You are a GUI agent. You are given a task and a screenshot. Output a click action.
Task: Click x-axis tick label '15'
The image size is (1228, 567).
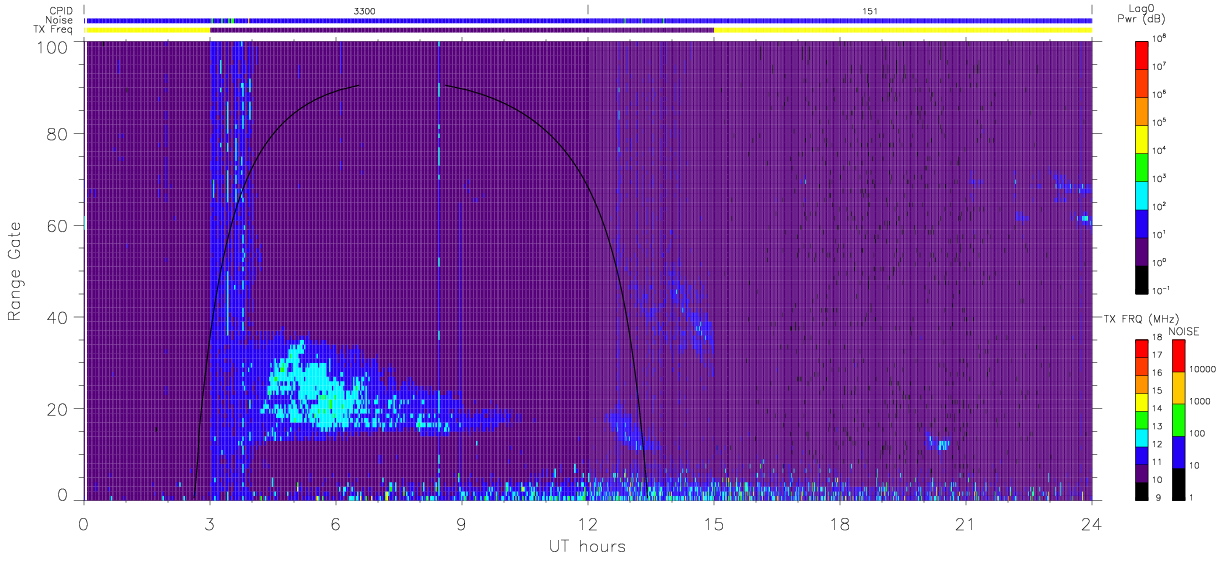714,523
